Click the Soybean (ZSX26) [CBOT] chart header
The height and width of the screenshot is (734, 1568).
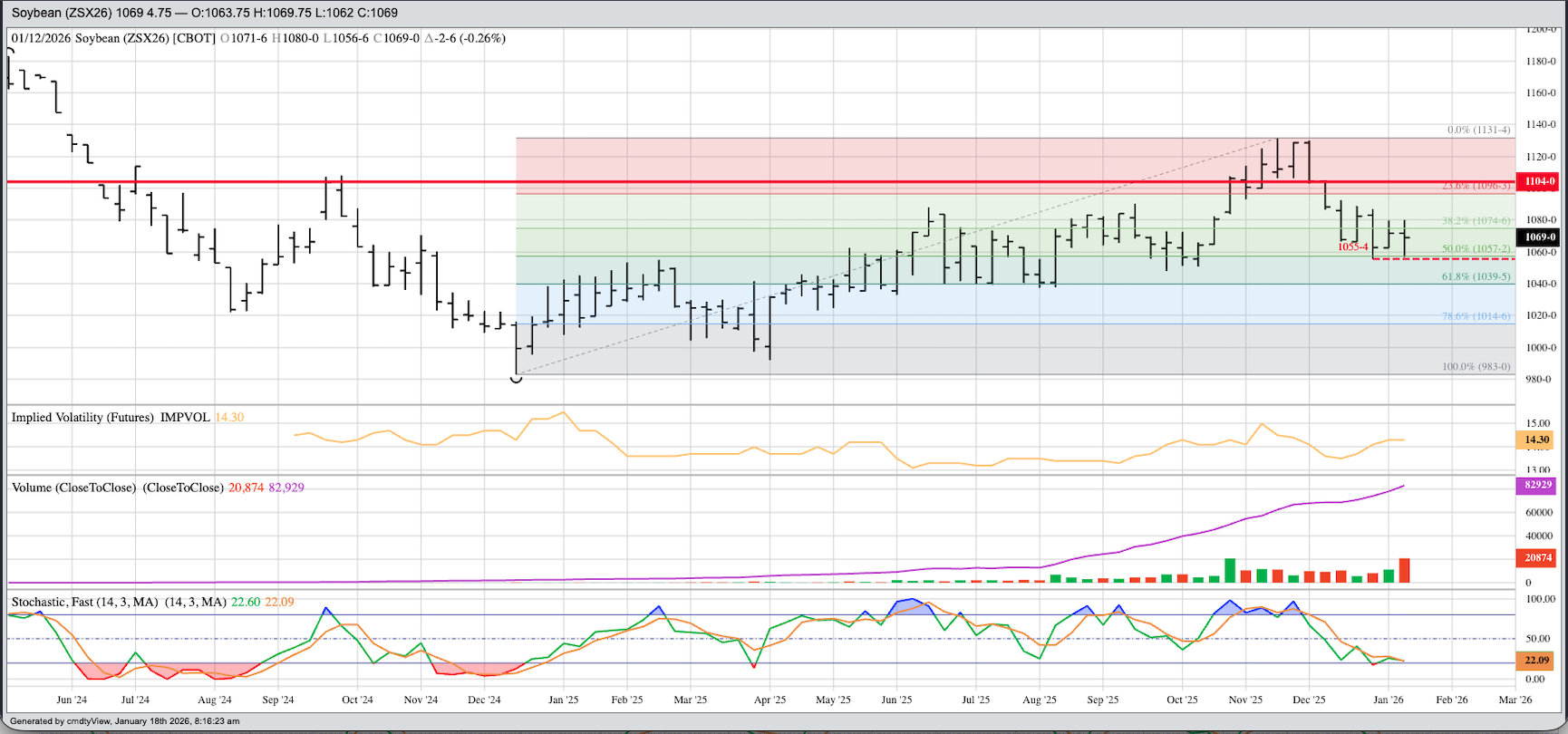[145, 38]
